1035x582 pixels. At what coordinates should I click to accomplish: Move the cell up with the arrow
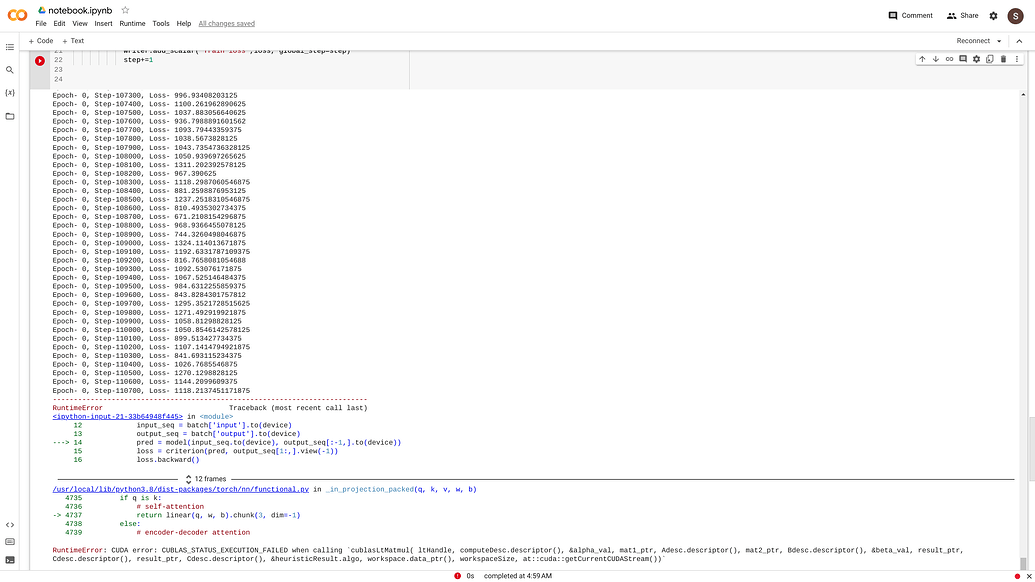[922, 59]
